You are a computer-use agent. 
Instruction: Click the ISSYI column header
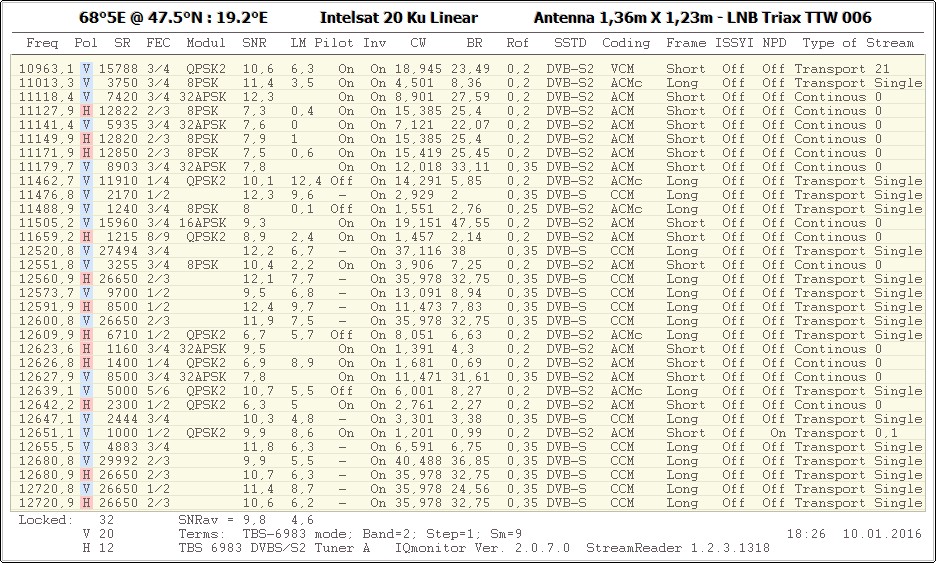coord(734,43)
